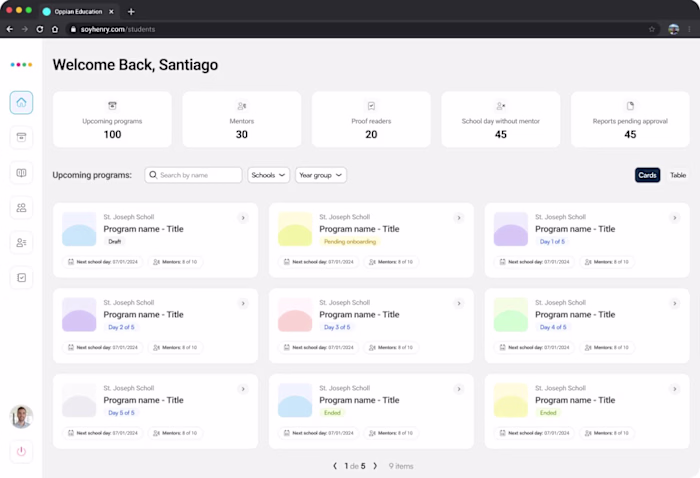Open the people group sidebar icon

click(21, 208)
